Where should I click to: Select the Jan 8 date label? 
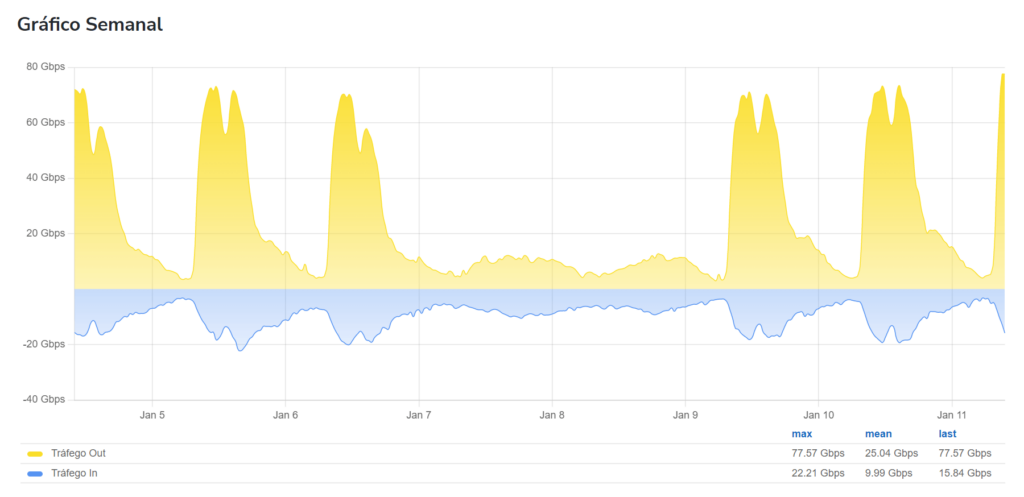pyautogui.click(x=552, y=414)
